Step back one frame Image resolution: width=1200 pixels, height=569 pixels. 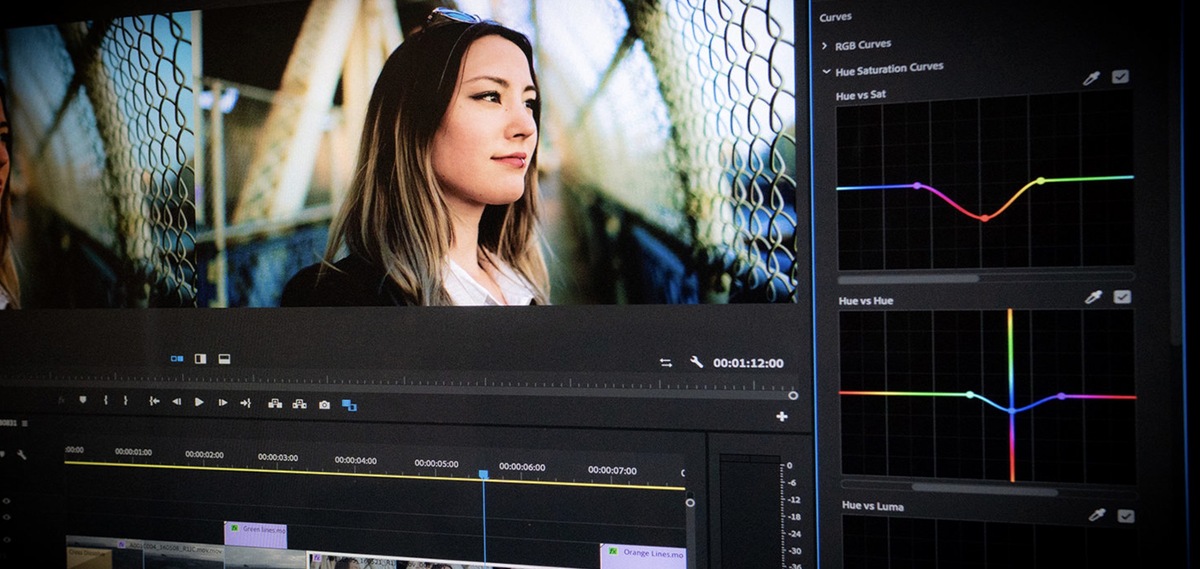pos(177,402)
